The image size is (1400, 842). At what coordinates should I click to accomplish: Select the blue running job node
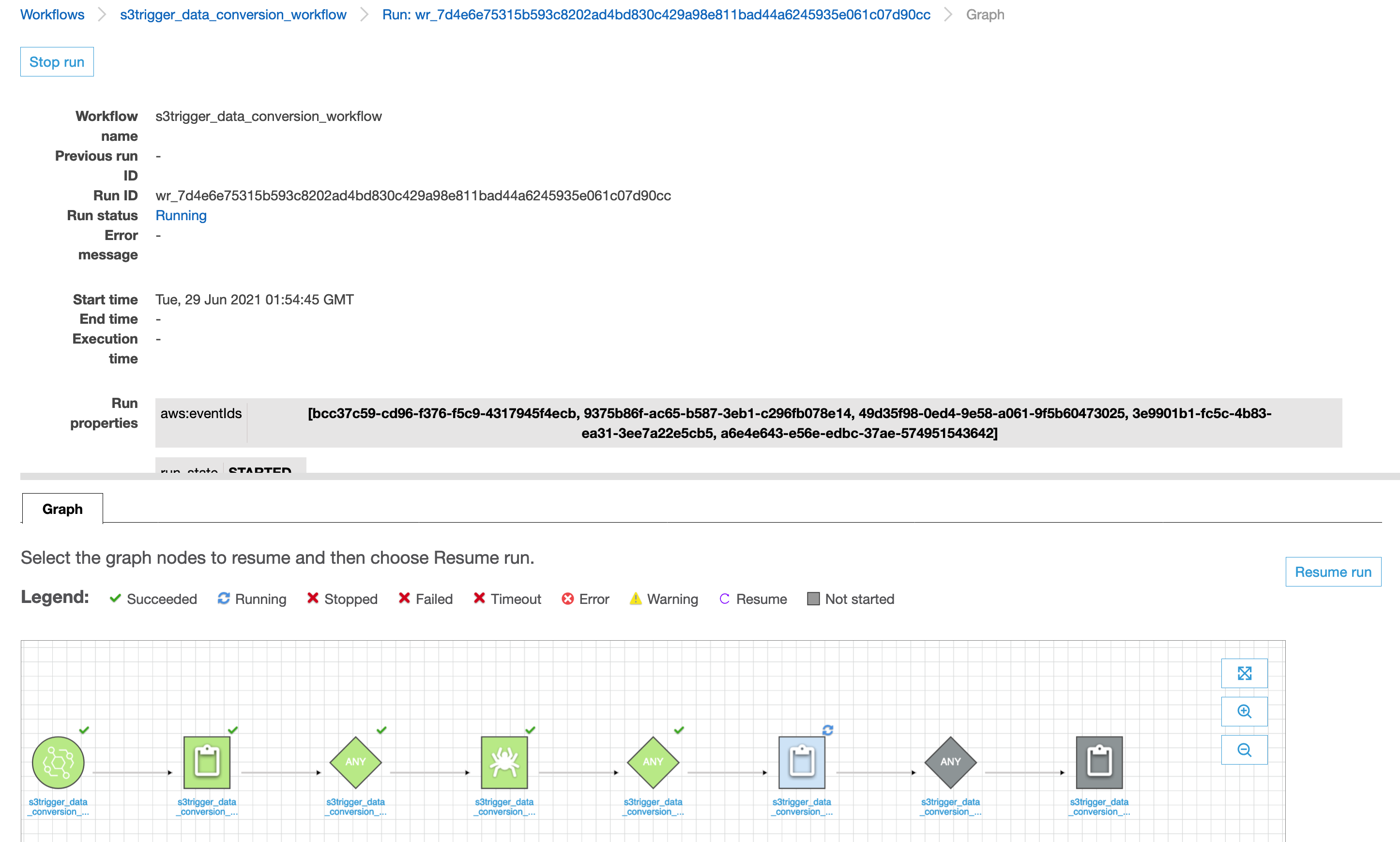tap(801, 762)
